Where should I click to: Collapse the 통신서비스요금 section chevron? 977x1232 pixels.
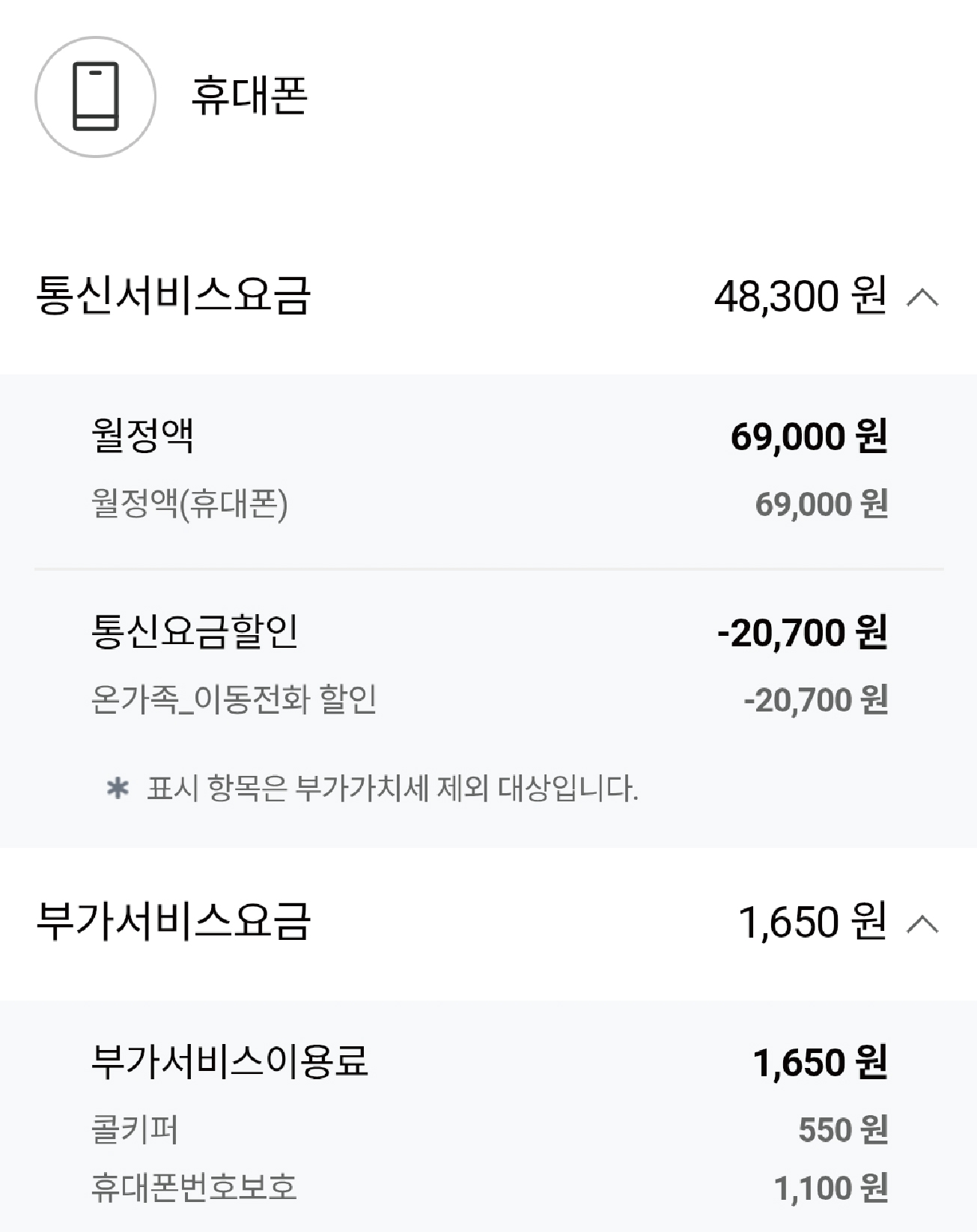922,297
